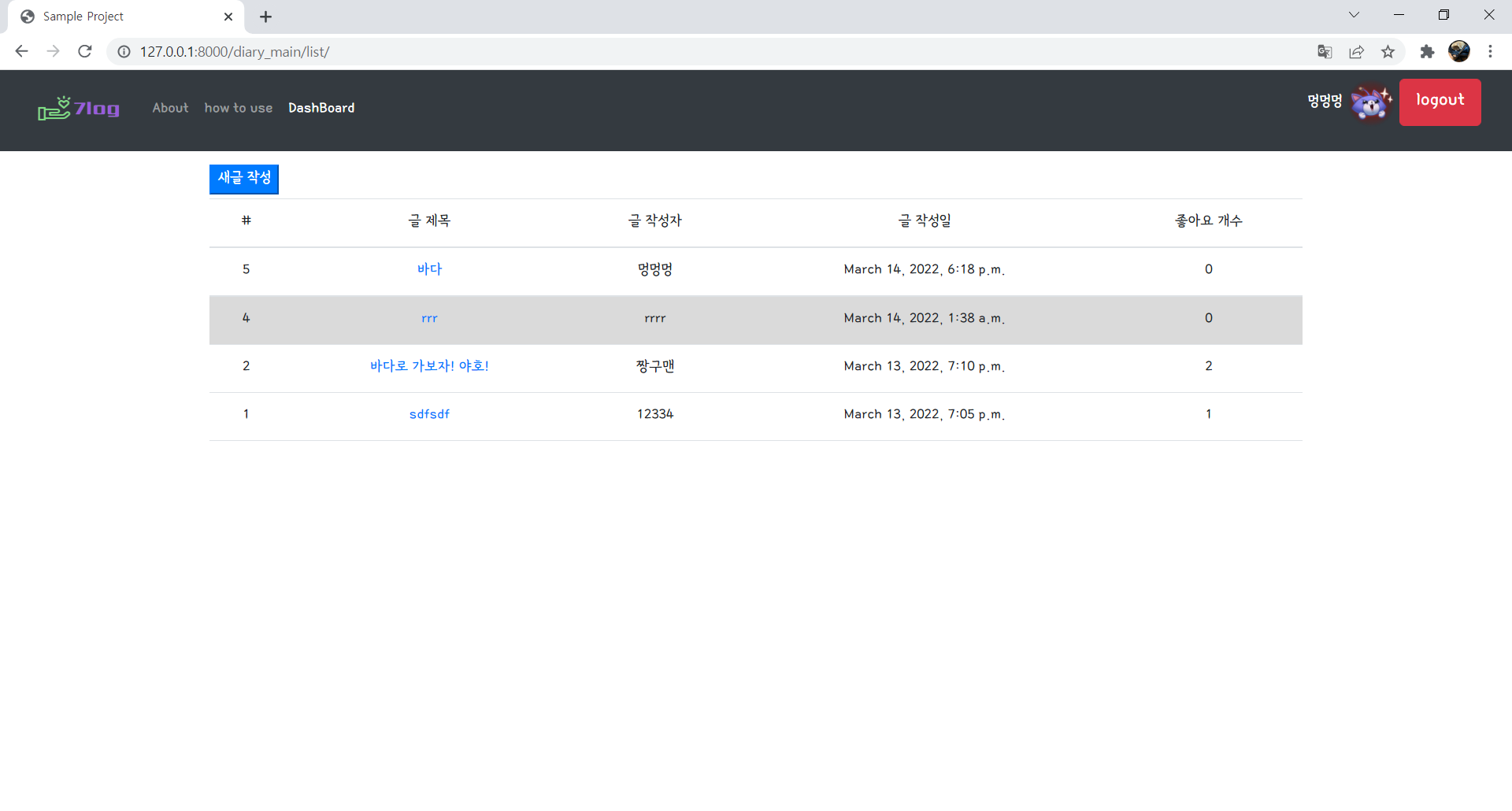Viewport: 1512px width, 811px height.
Task: Open the post titled rrr
Action: click(429, 318)
